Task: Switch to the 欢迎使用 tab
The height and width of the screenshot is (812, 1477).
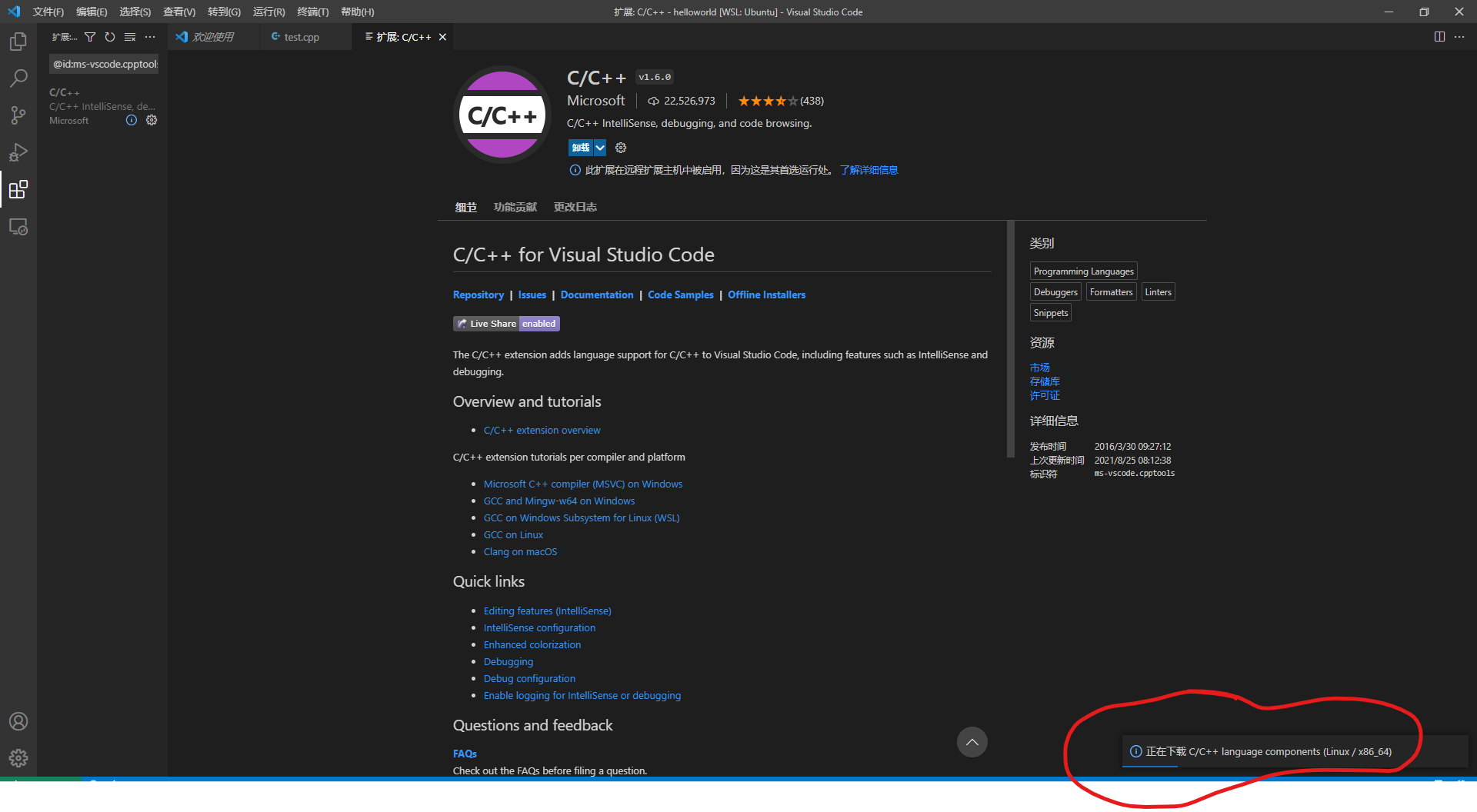Action: [213, 37]
